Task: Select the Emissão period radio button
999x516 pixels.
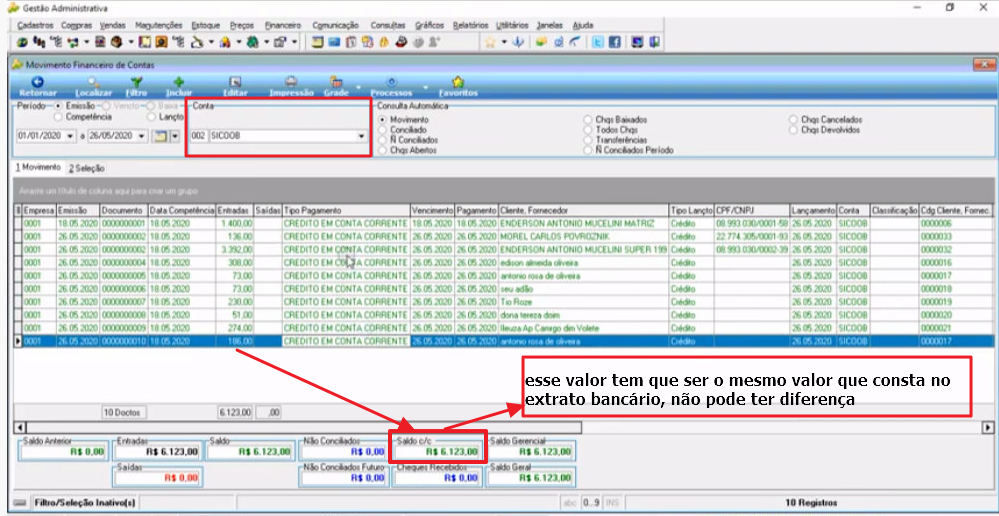Action: click(x=59, y=106)
